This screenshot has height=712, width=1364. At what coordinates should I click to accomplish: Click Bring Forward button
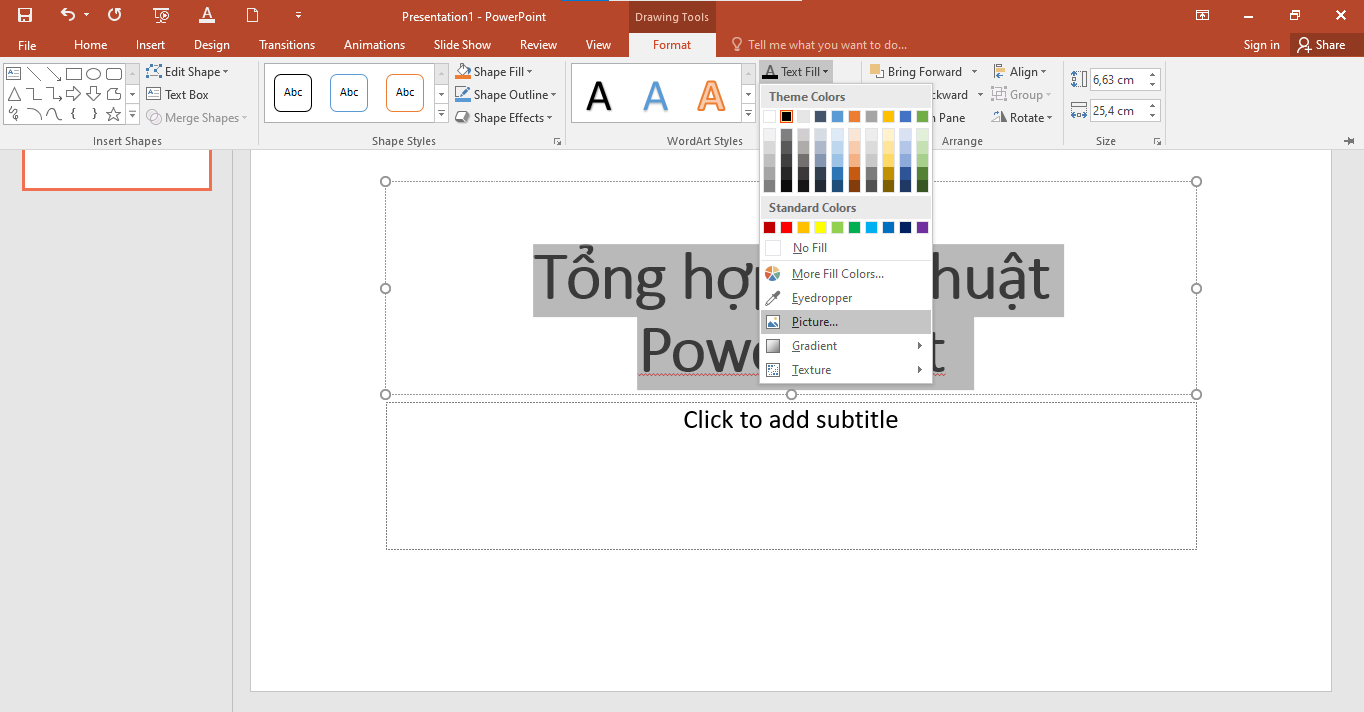(915, 72)
